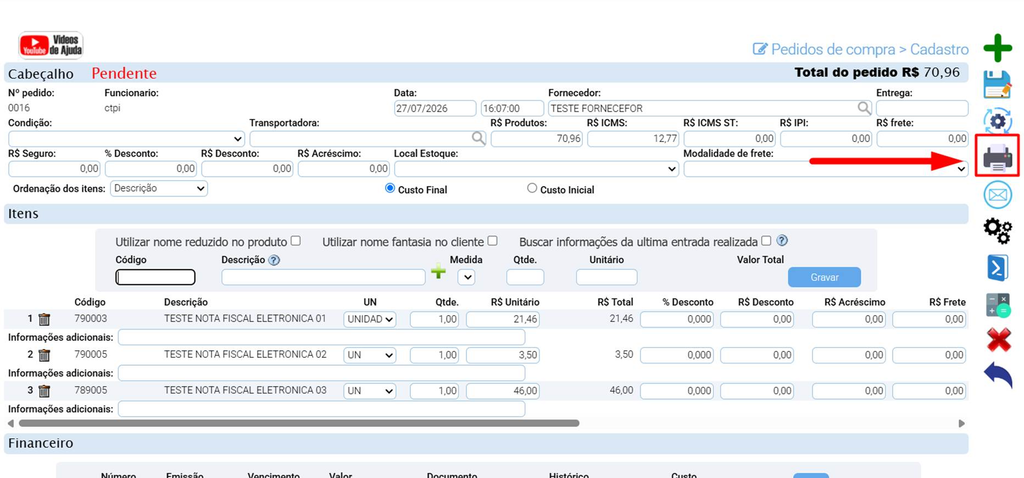The height and width of the screenshot is (478, 1024).
Task: Click the Unitário entry field
Action: click(607, 278)
